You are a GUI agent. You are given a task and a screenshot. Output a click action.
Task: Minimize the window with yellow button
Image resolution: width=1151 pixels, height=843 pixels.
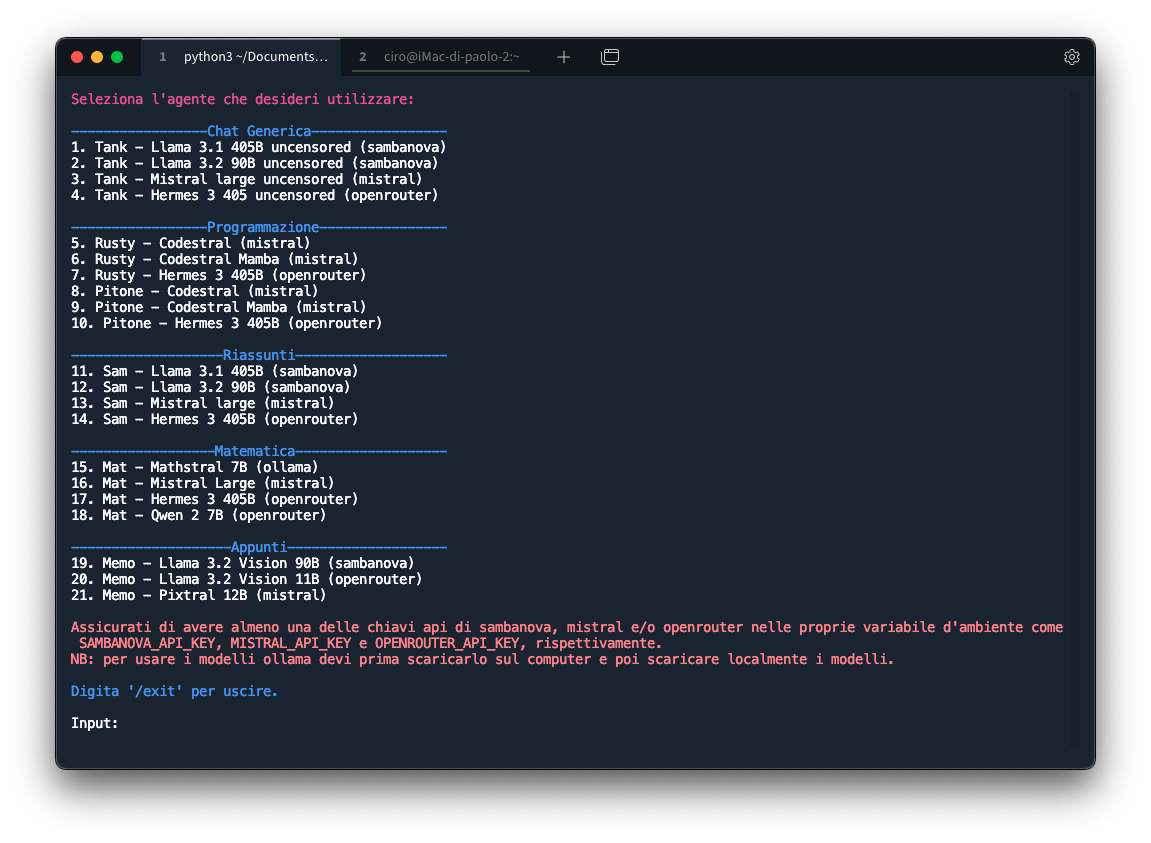[97, 57]
